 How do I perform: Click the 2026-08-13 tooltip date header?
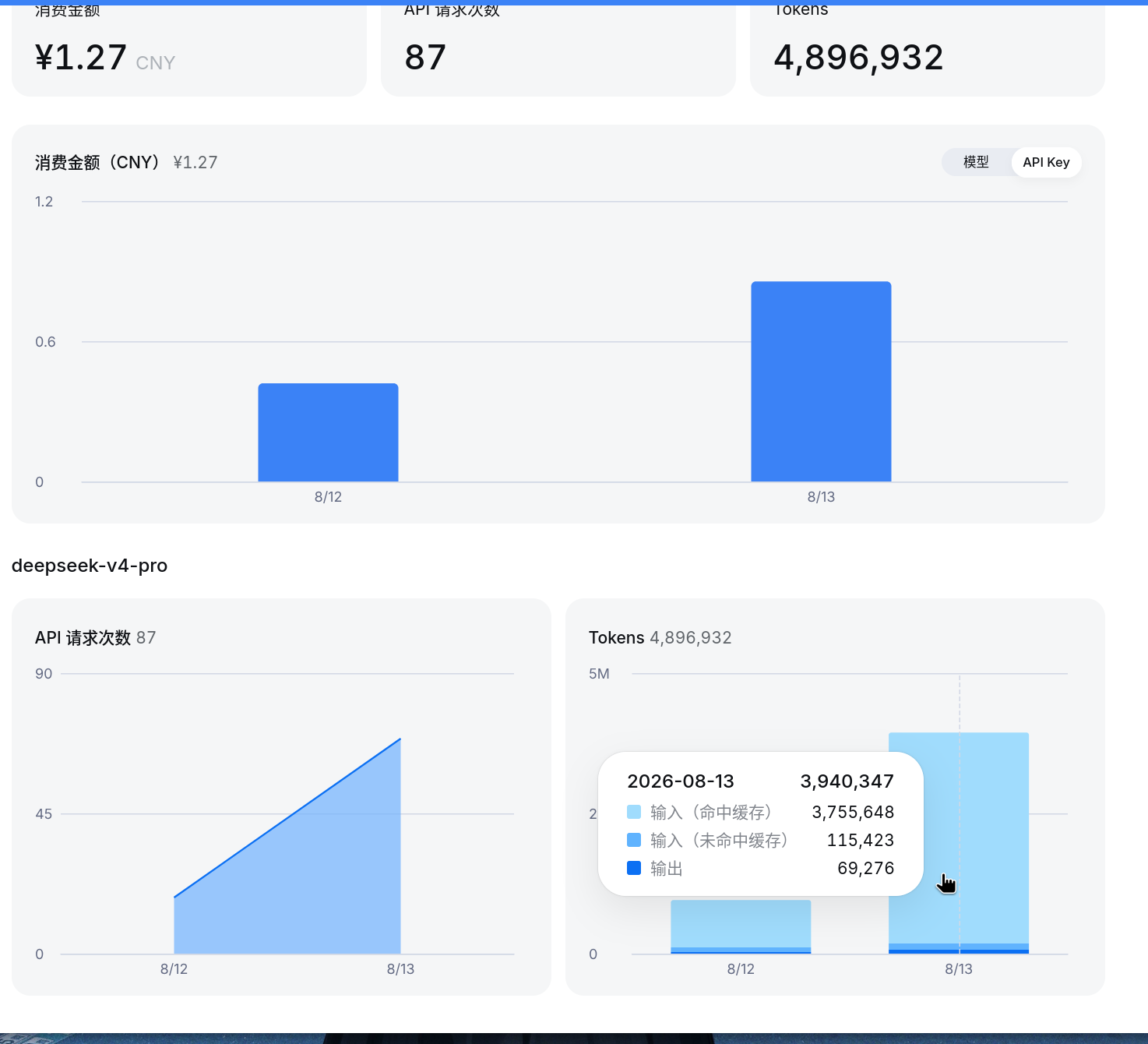[681, 781]
